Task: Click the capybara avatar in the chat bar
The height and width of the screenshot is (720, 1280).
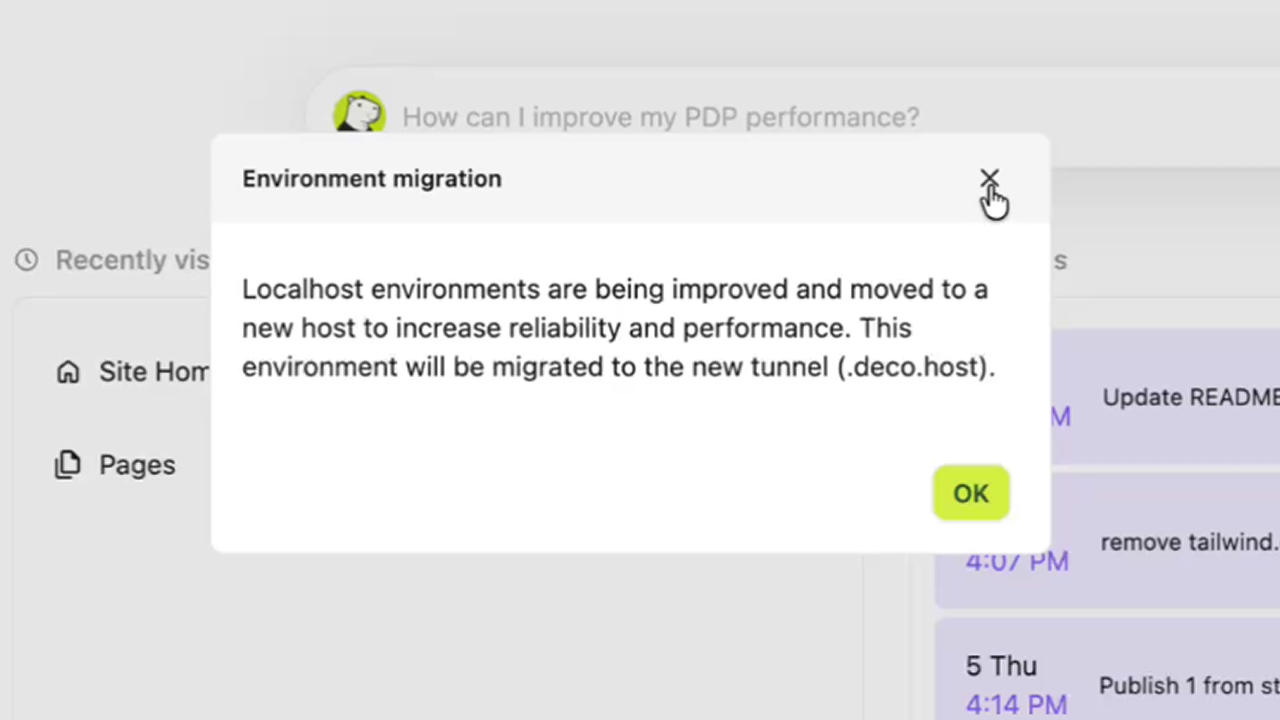Action: 360,112
